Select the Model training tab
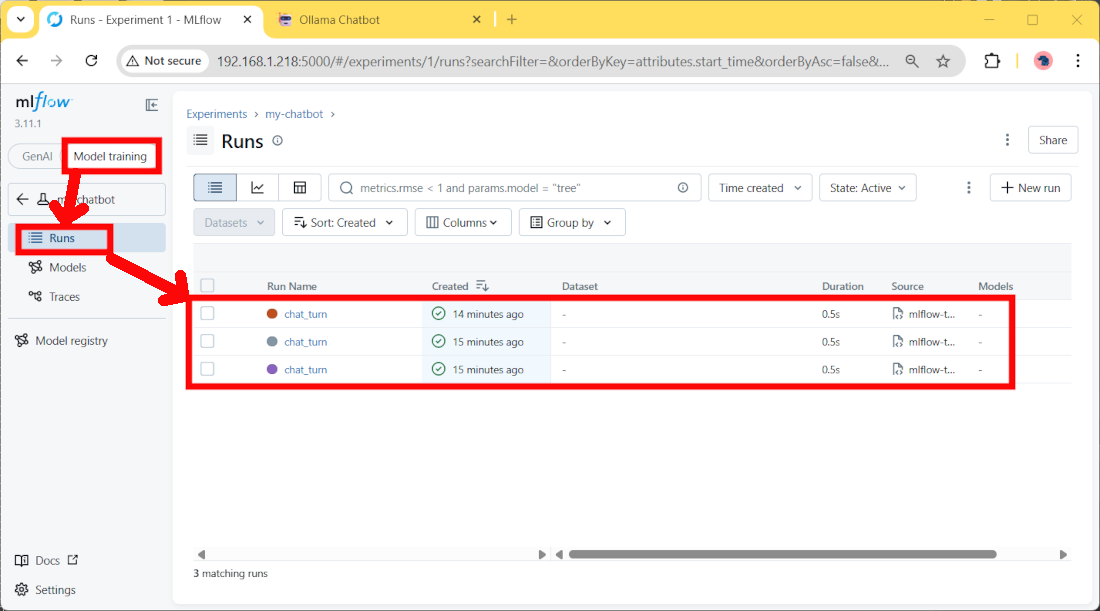This screenshot has height=611, width=1100. (x=111, y=156)
